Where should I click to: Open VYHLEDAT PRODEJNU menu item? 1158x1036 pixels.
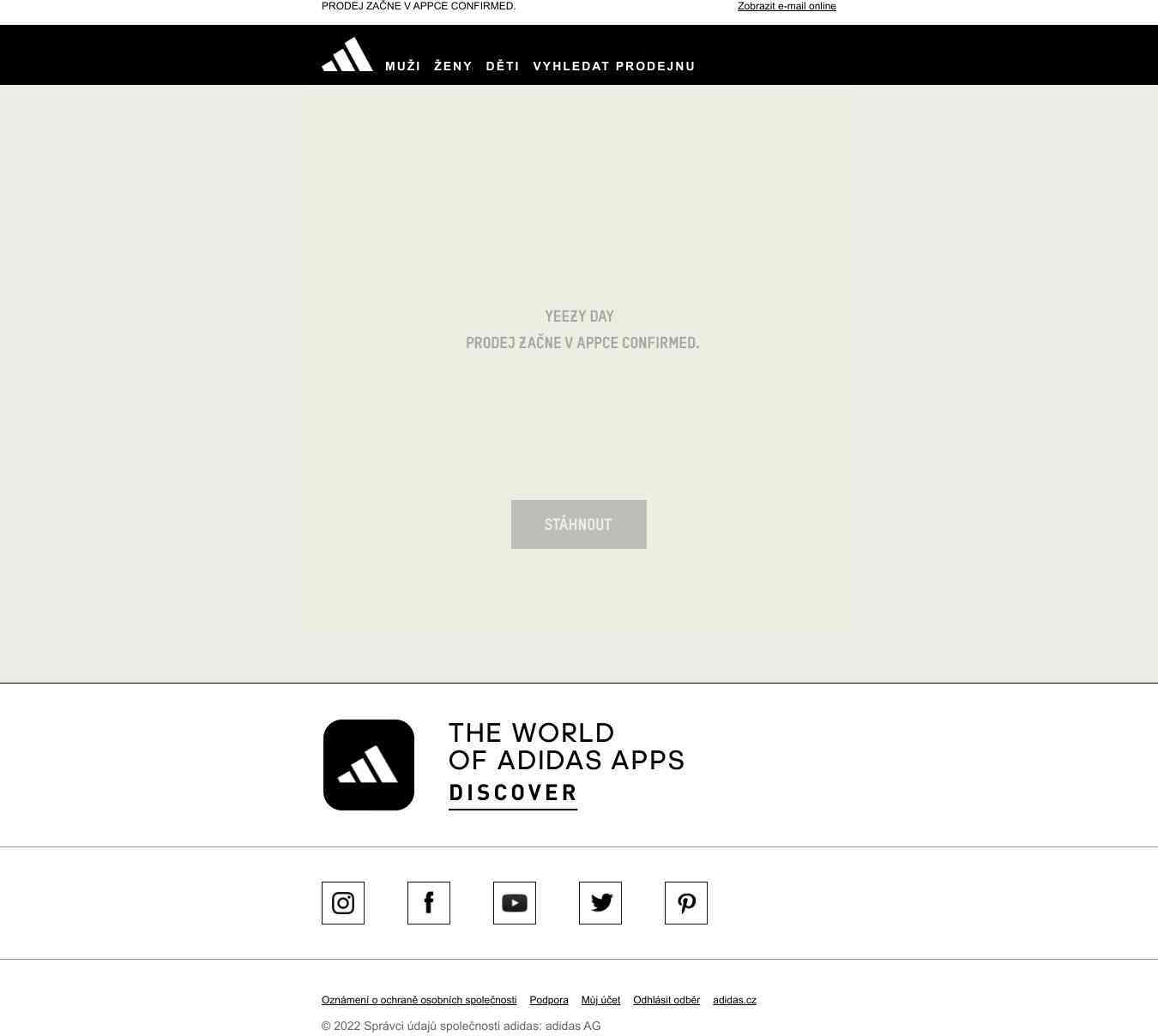[614, 66]
